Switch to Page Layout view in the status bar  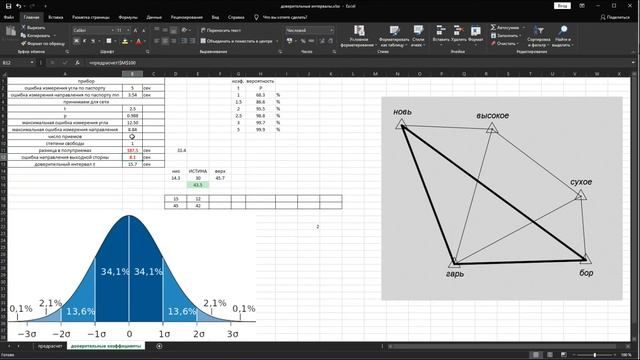[550, 355]
